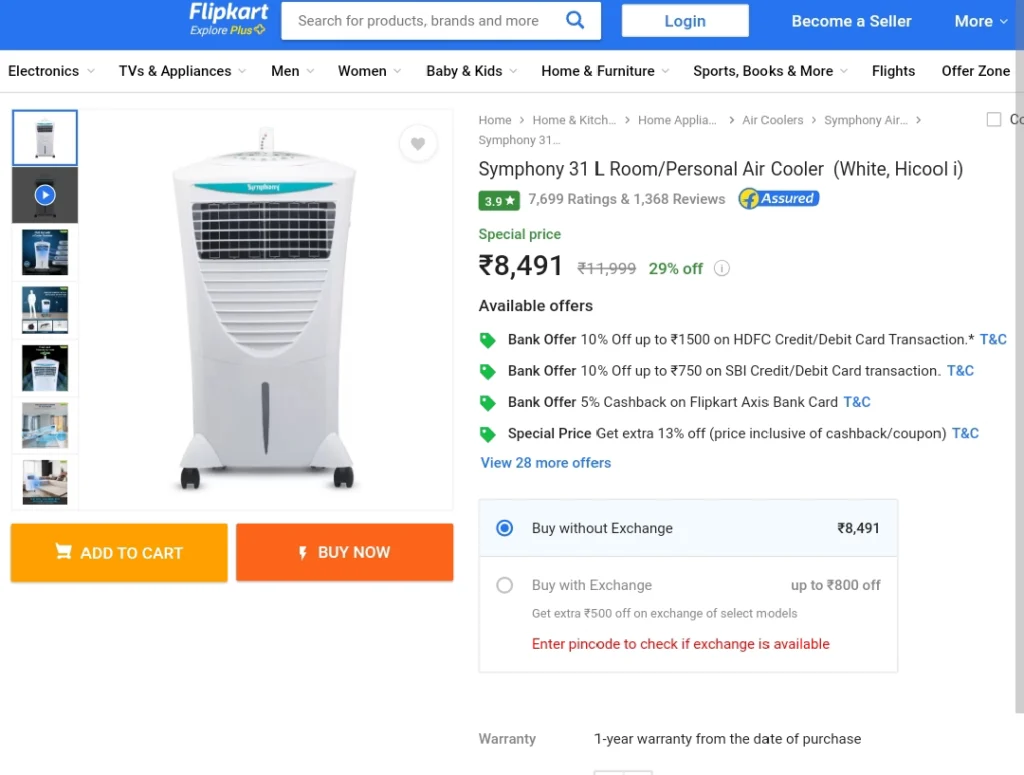Click the Flipkart Assured badge
The height and width of the screenshot is (775, 1024).
coord(778,198)
